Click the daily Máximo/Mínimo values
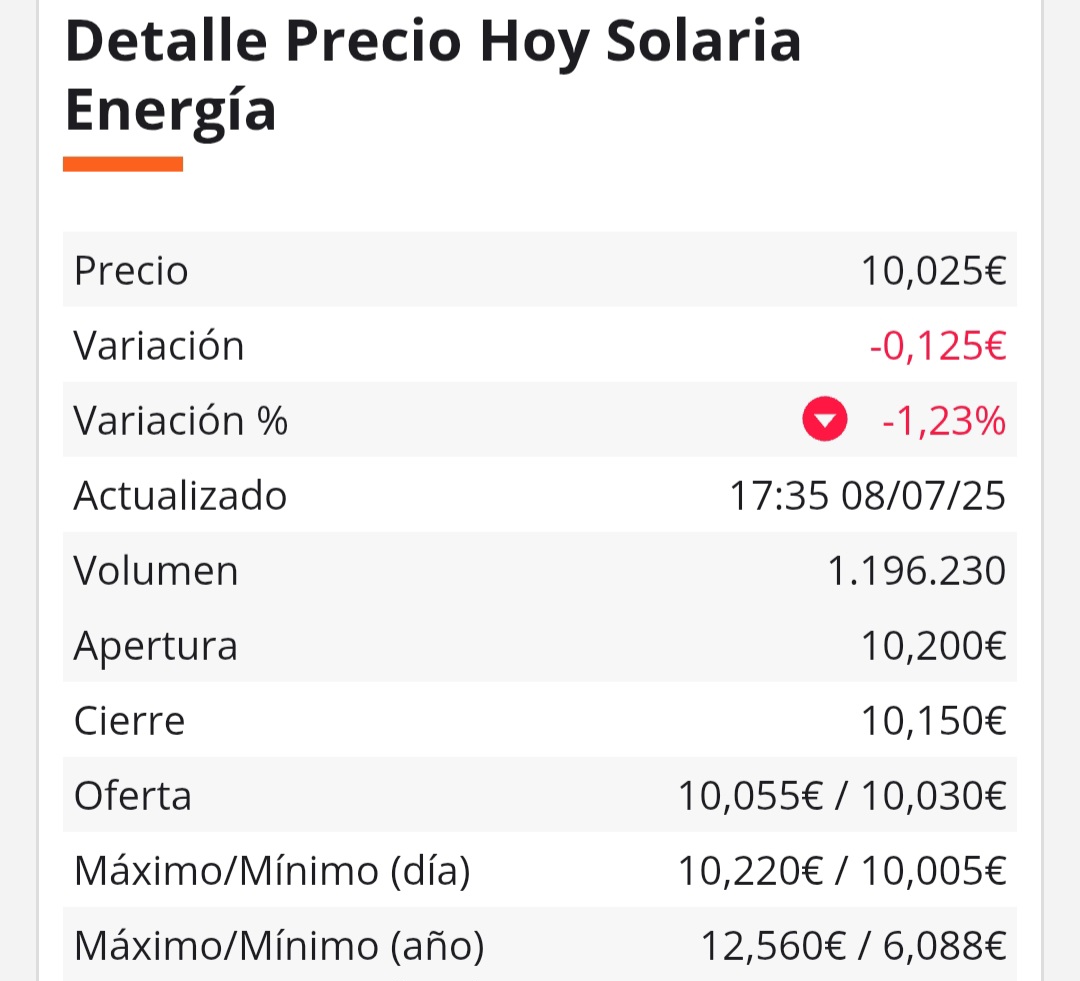The height and width of the screenshot is (981, 1080). click(842, 871)
